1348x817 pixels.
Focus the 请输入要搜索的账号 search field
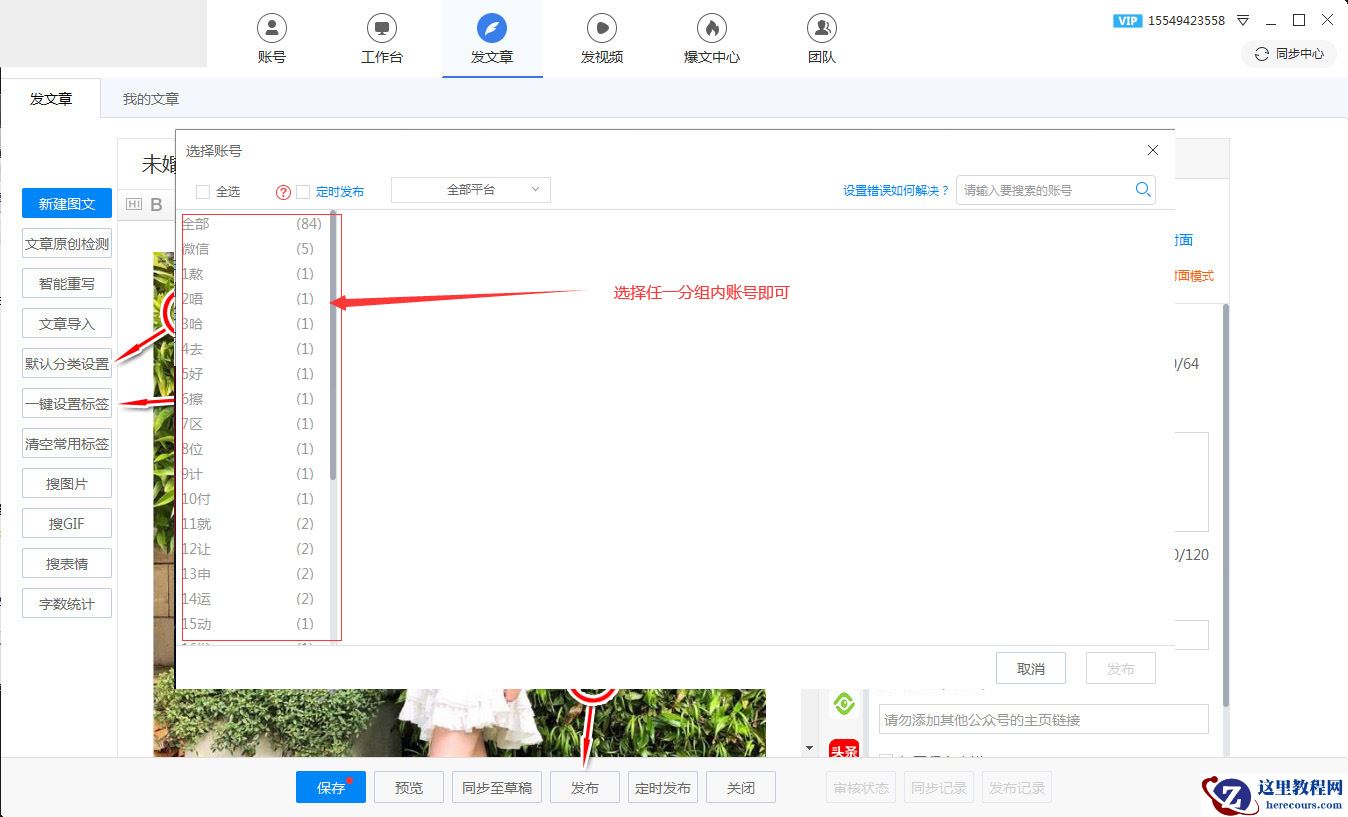(1045, 190)
